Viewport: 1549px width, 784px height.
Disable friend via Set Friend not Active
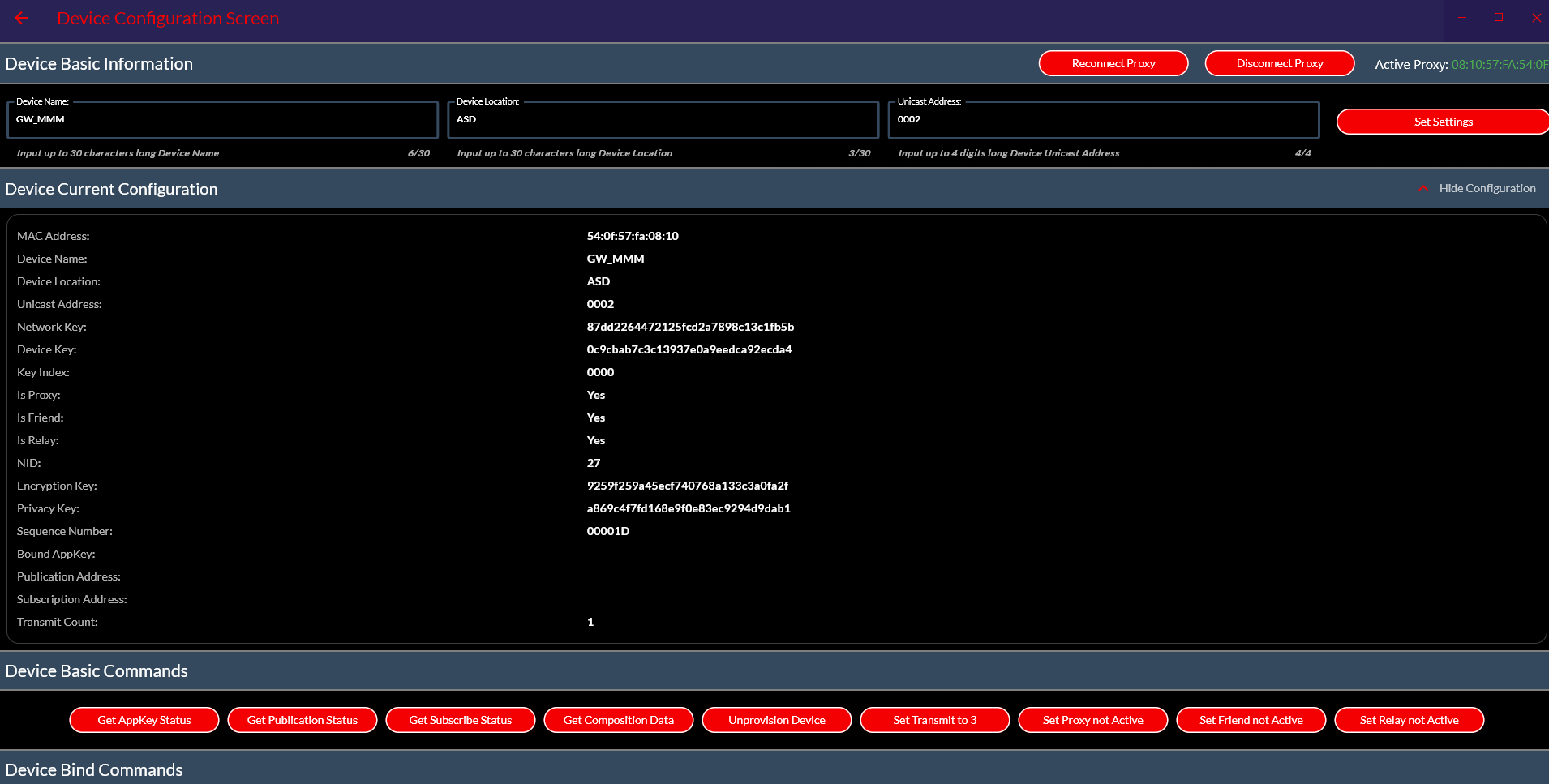click(1251, 720)
